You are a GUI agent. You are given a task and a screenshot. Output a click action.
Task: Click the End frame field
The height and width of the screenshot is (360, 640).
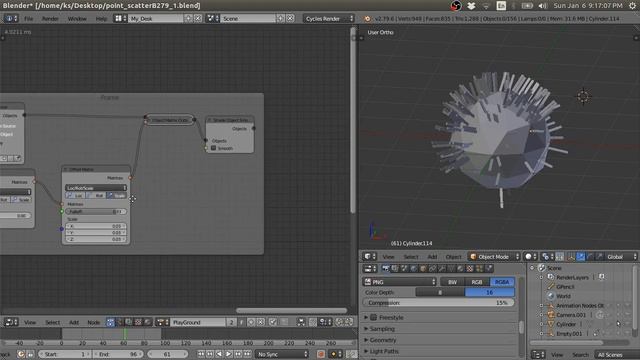(x=118, y=354)
